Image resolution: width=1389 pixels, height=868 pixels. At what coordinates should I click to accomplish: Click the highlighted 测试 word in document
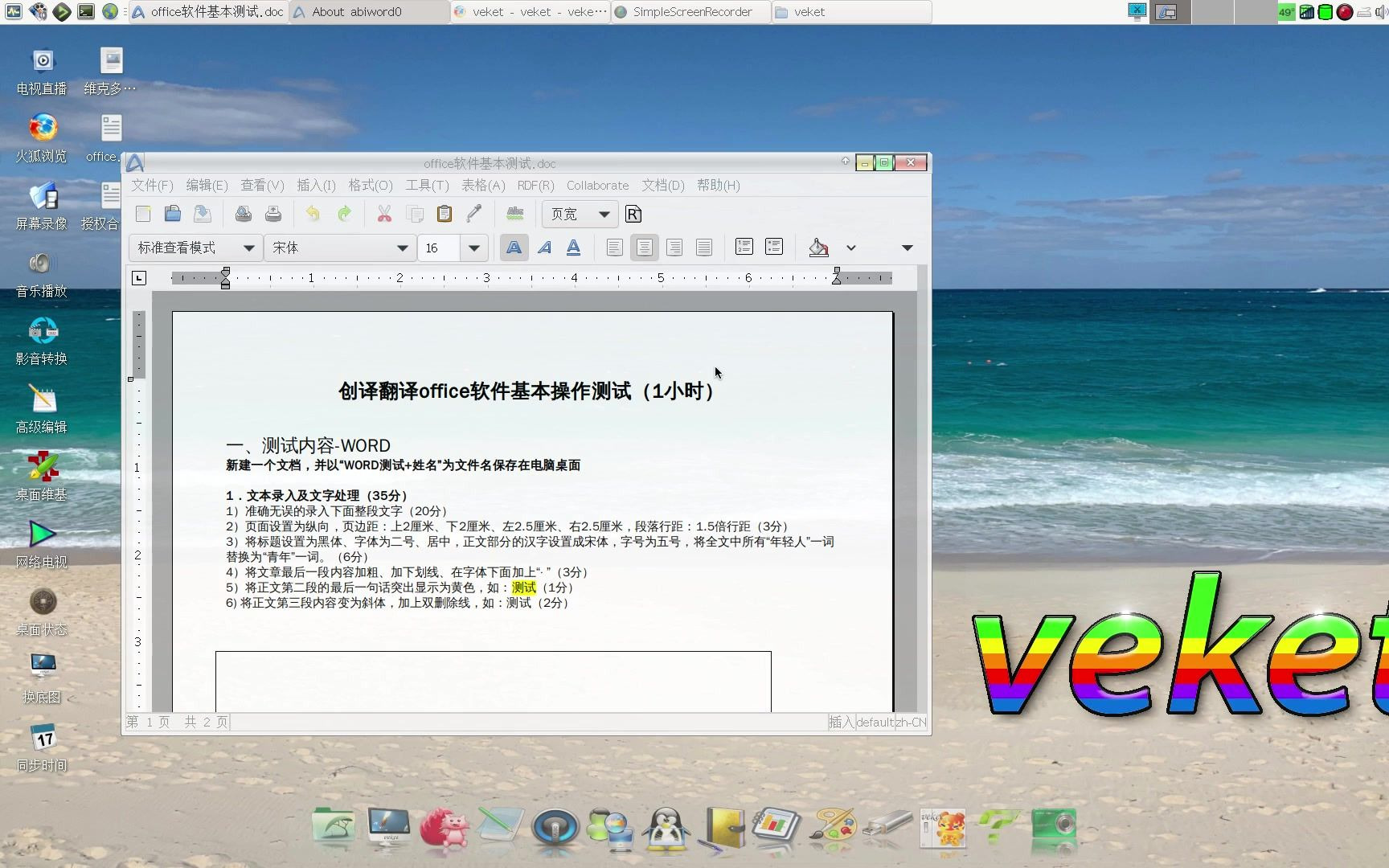(x=523, y=588)
